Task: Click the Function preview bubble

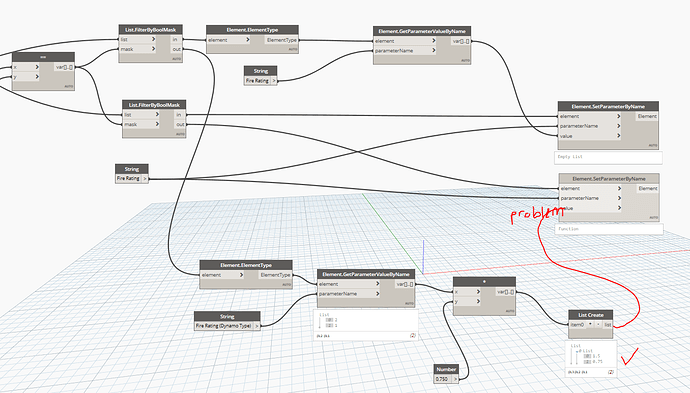Action: (x=609, y=229)
